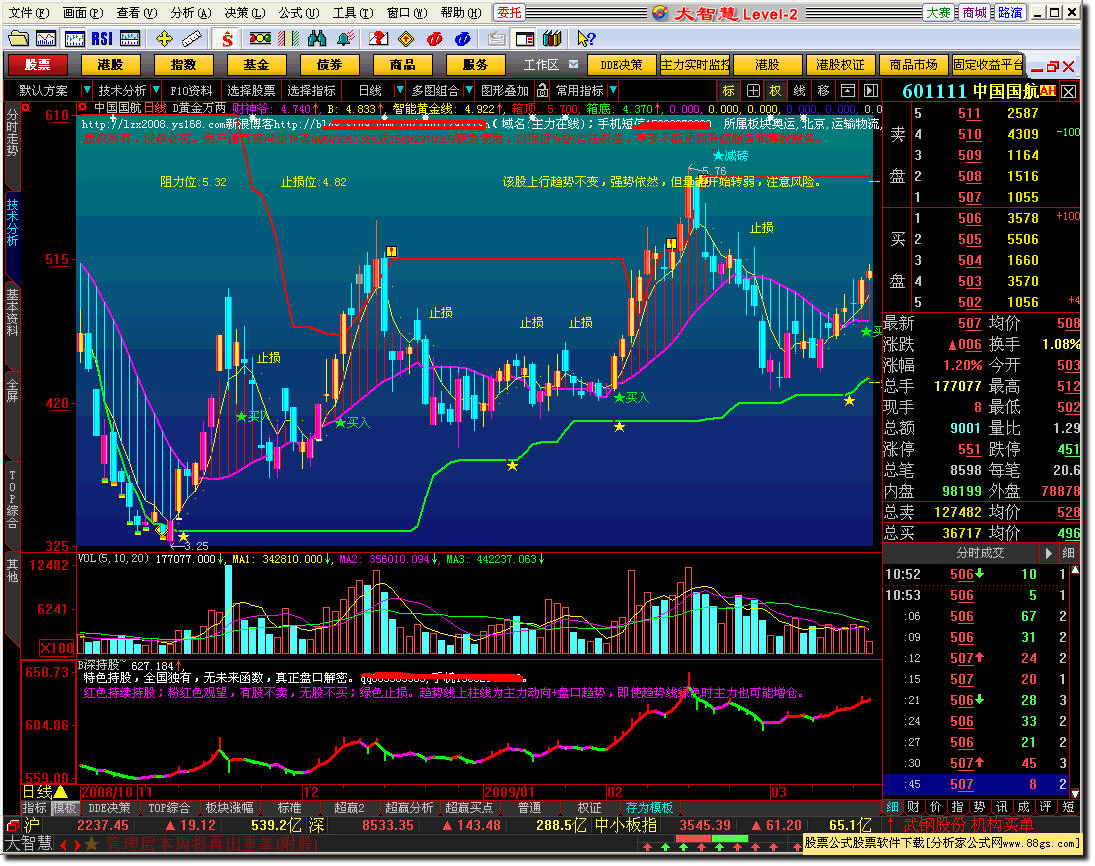Click the colored striped bars icon
The width and height of the screenshot is (1095, 866).
pyautogui.click(x=288, y=38)
